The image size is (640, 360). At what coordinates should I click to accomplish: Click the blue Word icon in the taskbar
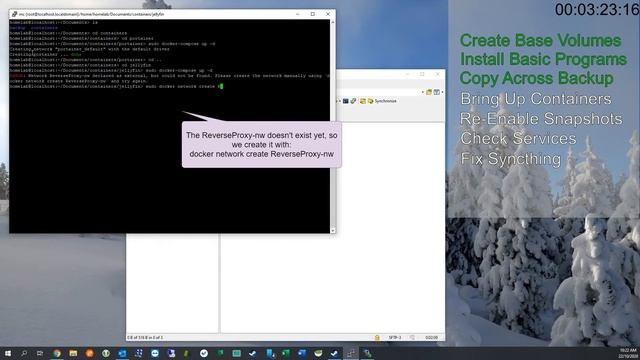click(302, 353)
